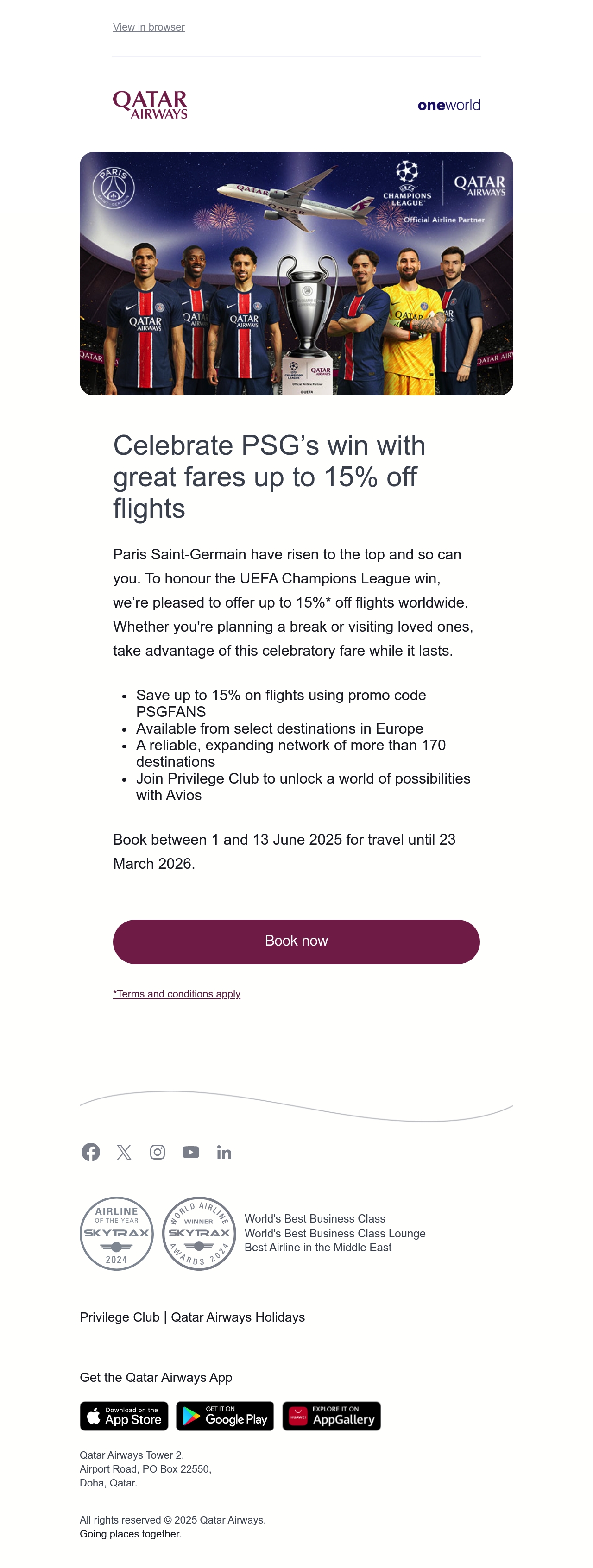Viewport: 593px width, 1568px height.
Task: Click the Qatar Airways logo
Action: 151,105
